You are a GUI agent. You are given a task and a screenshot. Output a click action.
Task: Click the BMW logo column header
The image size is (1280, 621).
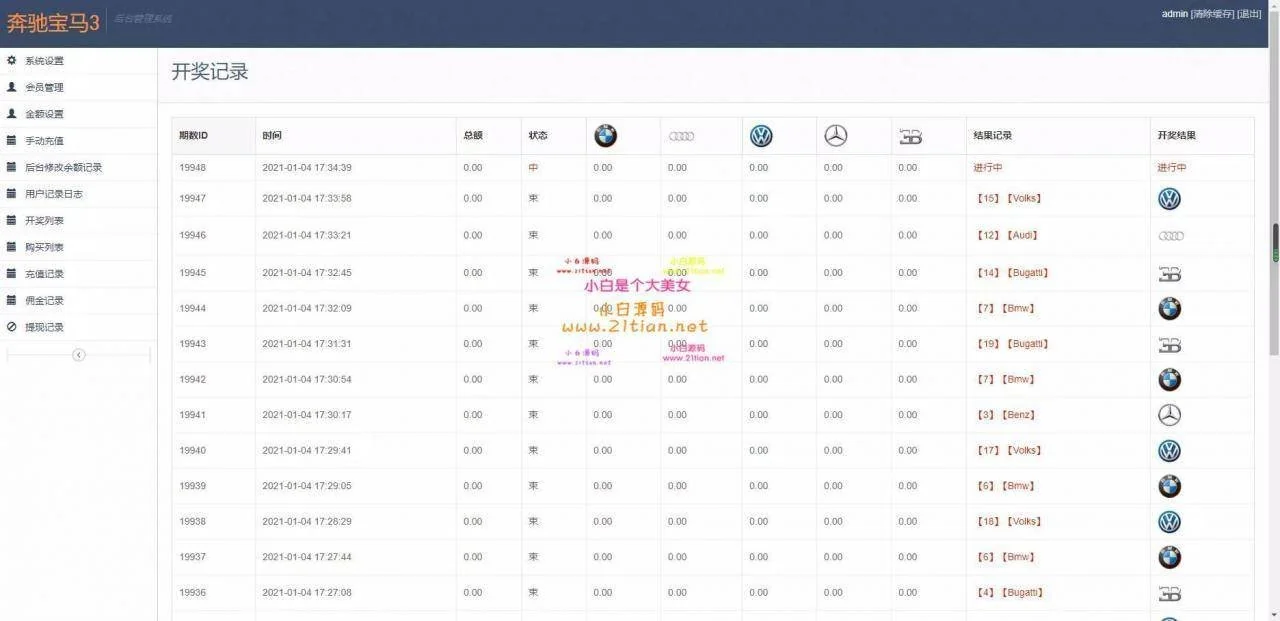click(605, 136)
